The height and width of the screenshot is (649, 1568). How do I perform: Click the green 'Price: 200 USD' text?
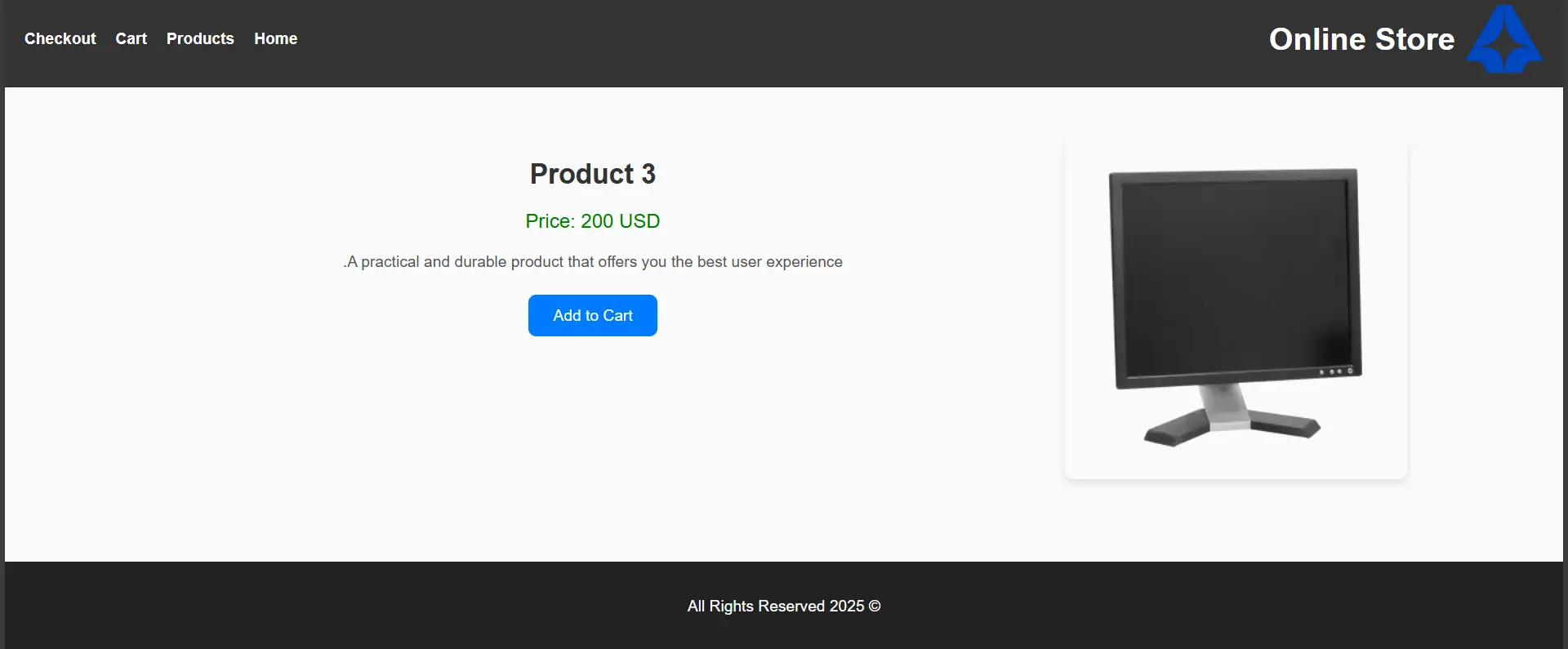point(592,221)
